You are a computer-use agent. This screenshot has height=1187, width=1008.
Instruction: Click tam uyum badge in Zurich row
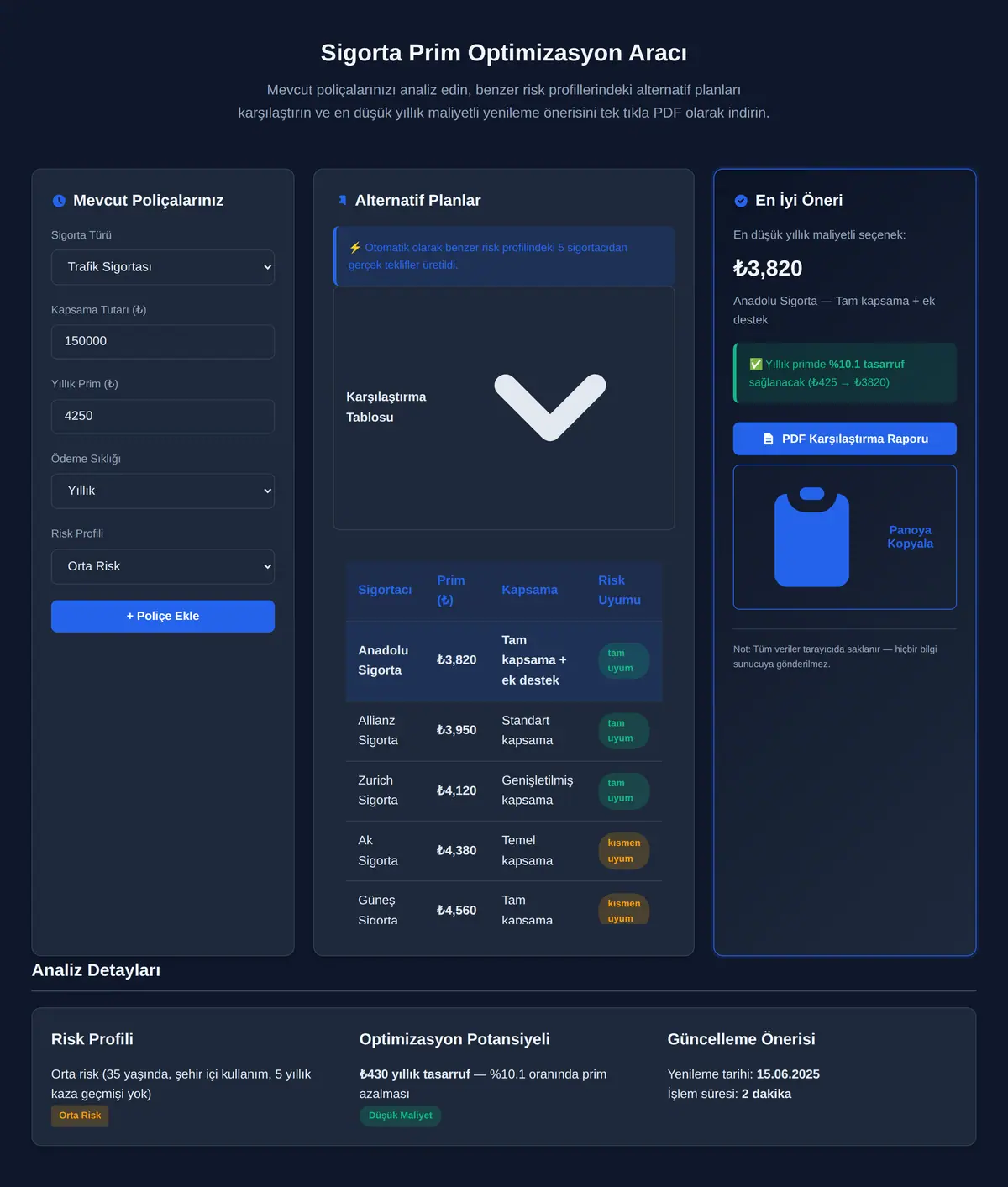click(x=623, y=790)
